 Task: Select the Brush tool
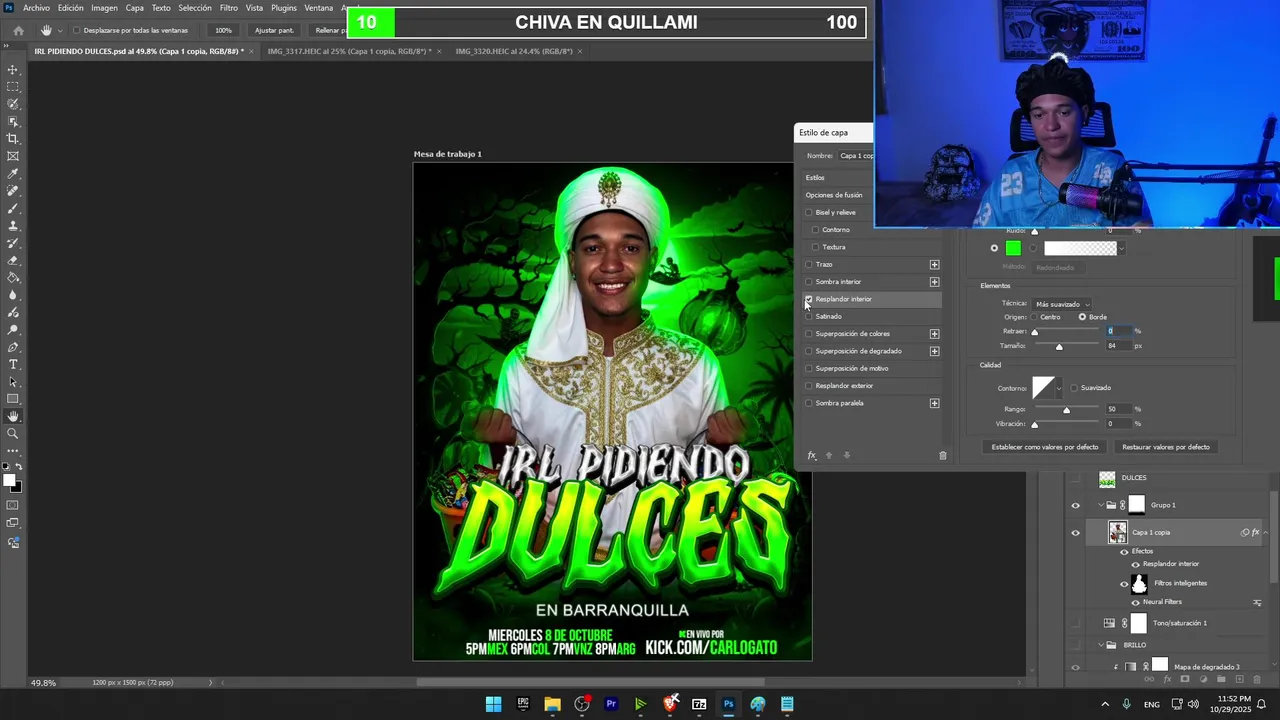[x=13, y=208]
